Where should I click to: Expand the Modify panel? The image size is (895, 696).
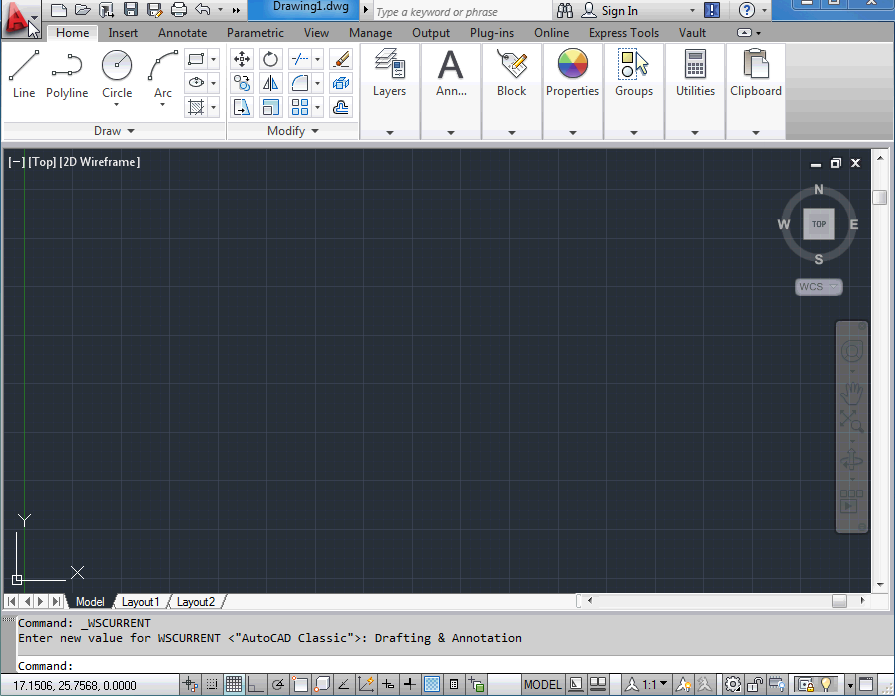[x=289, y=130]
